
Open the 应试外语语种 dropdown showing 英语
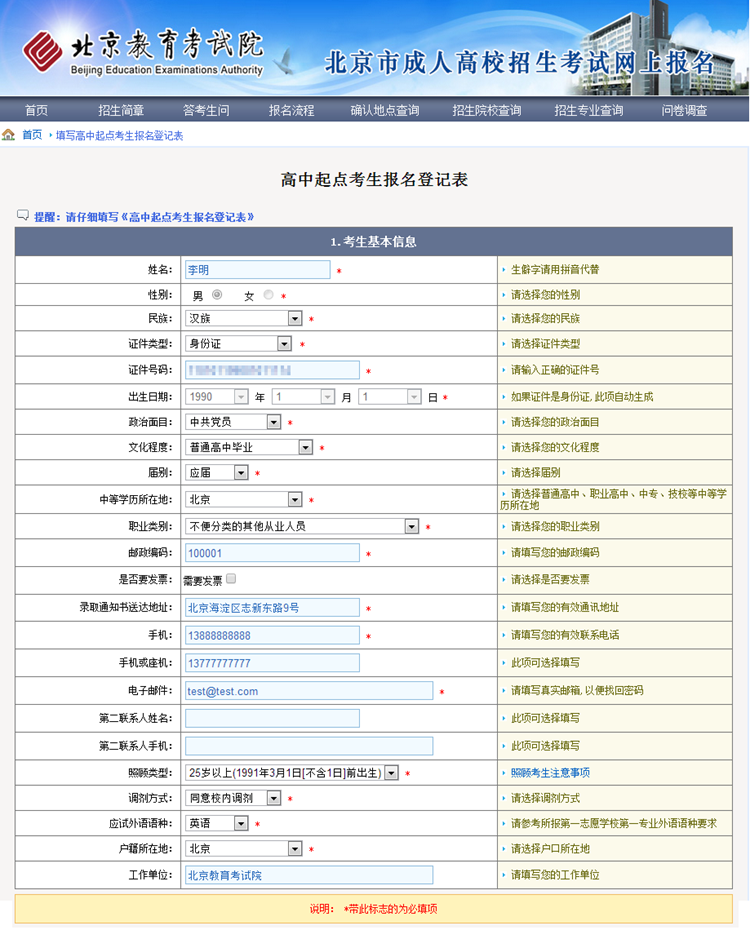(217, 823)
